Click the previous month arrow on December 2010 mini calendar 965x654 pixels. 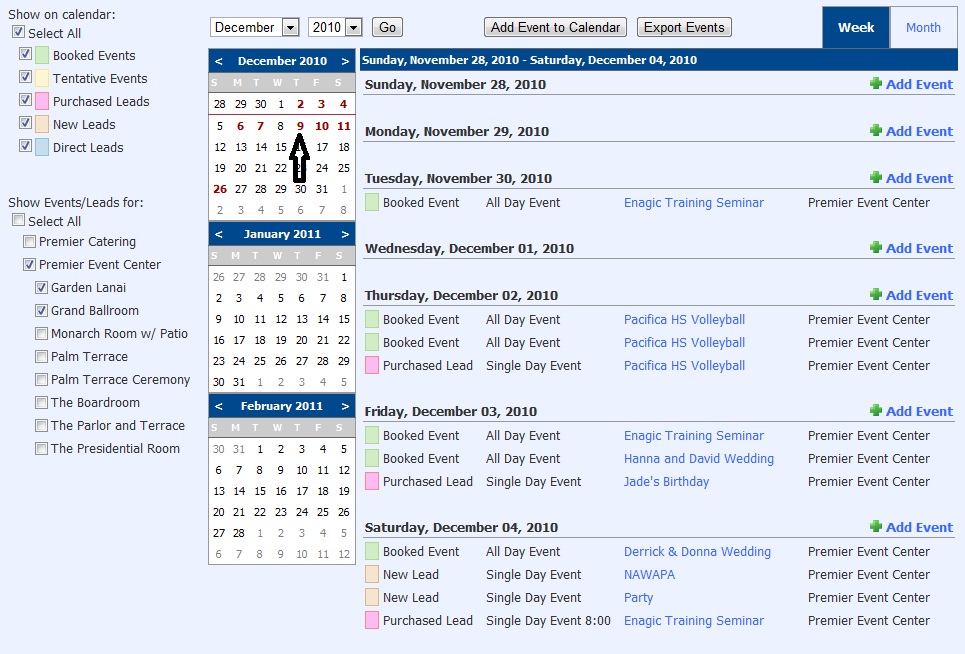point(219,61)
